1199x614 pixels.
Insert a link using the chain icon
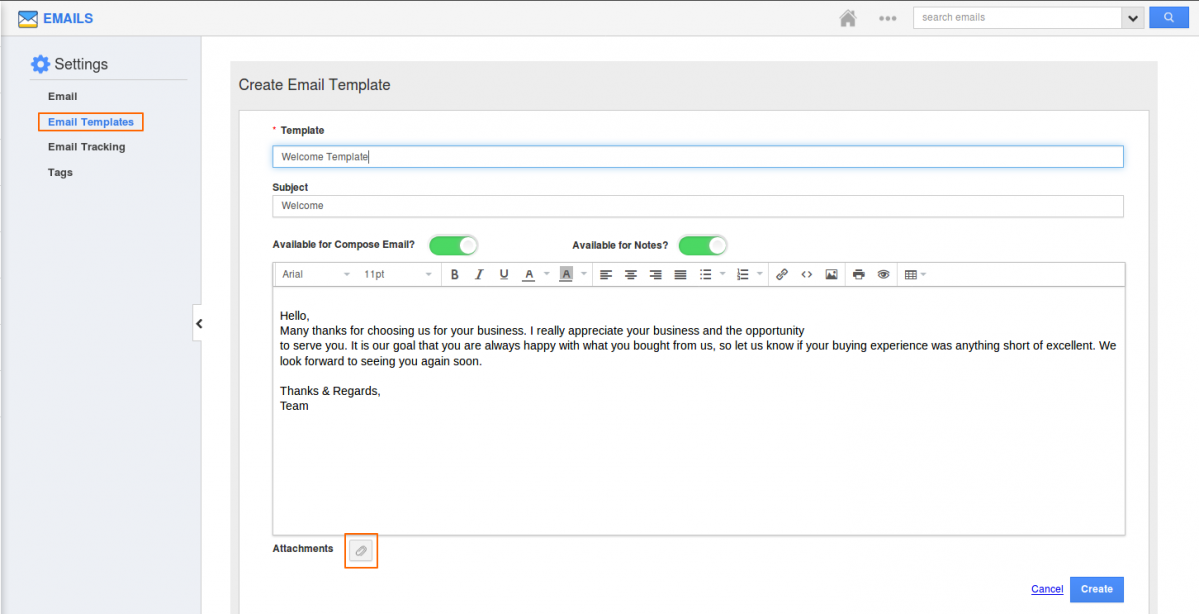(x=782, y=274)
